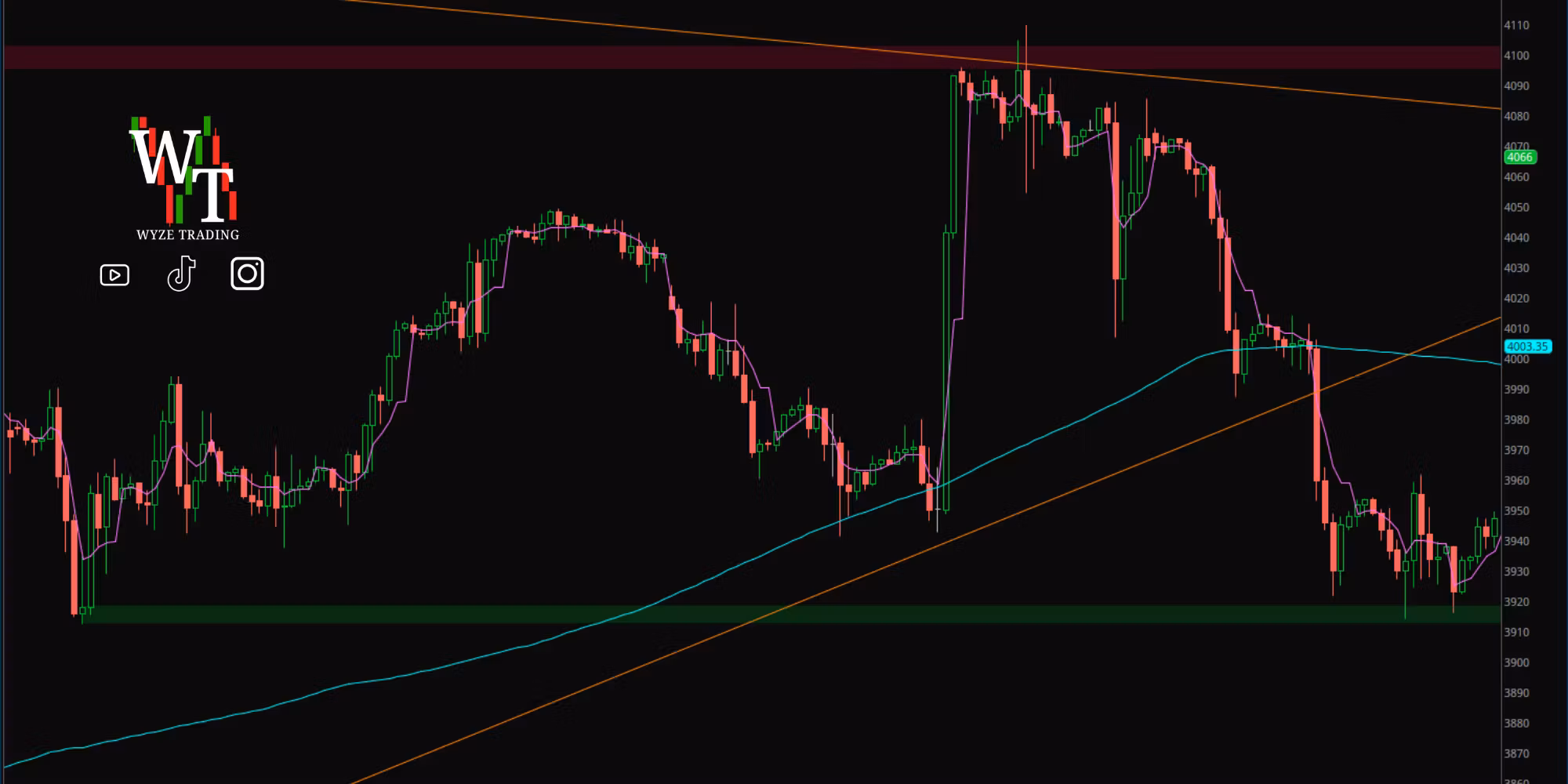1568x784 pixels.
Task: Click the 4110 price axis label
Action: click(1516, 25)
